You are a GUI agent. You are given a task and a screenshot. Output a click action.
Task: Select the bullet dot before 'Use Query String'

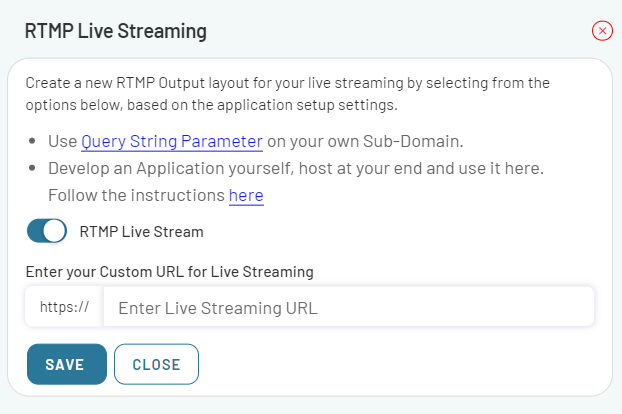32,141
